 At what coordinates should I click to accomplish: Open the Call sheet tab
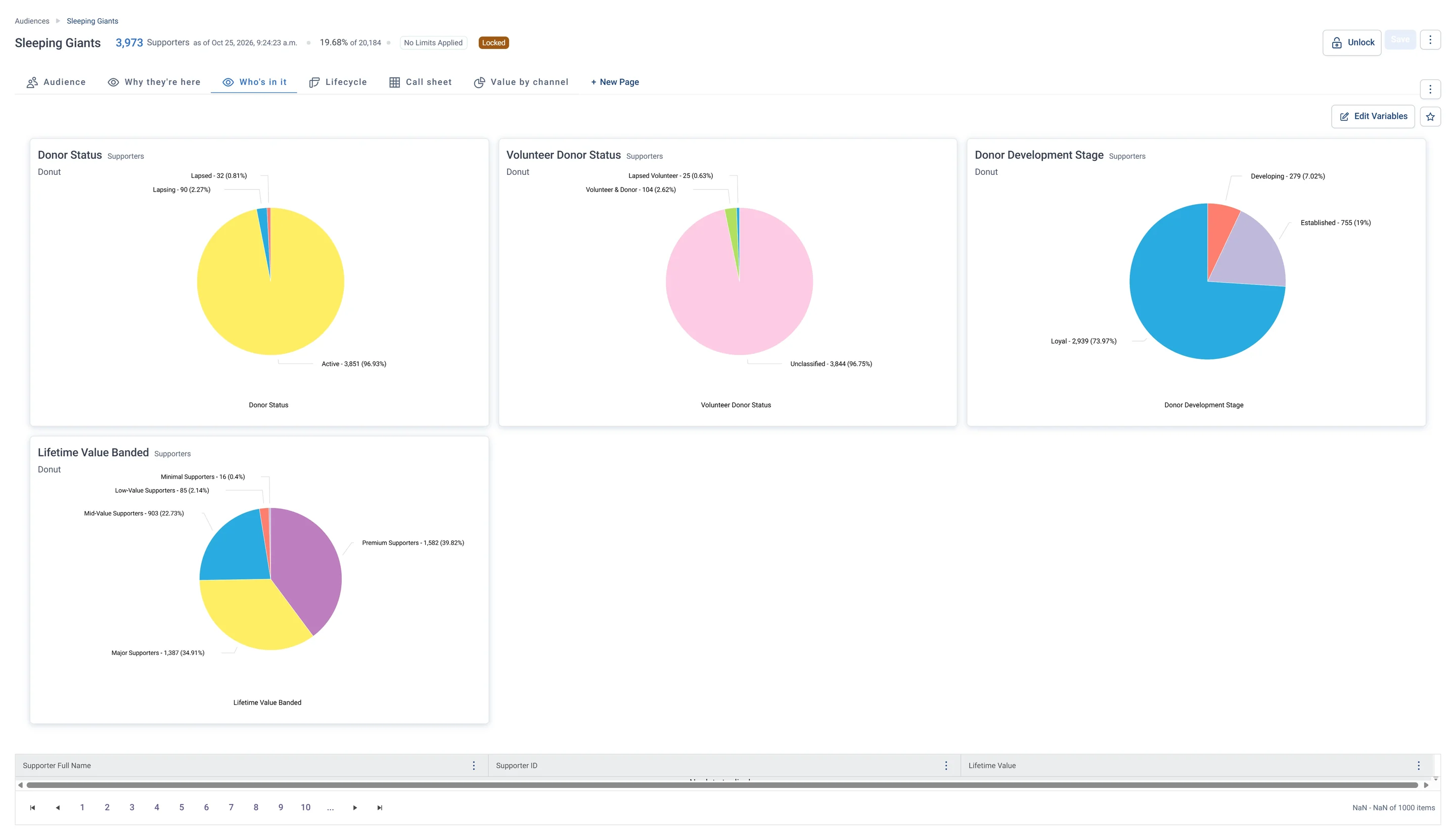[x=420, y=82]
